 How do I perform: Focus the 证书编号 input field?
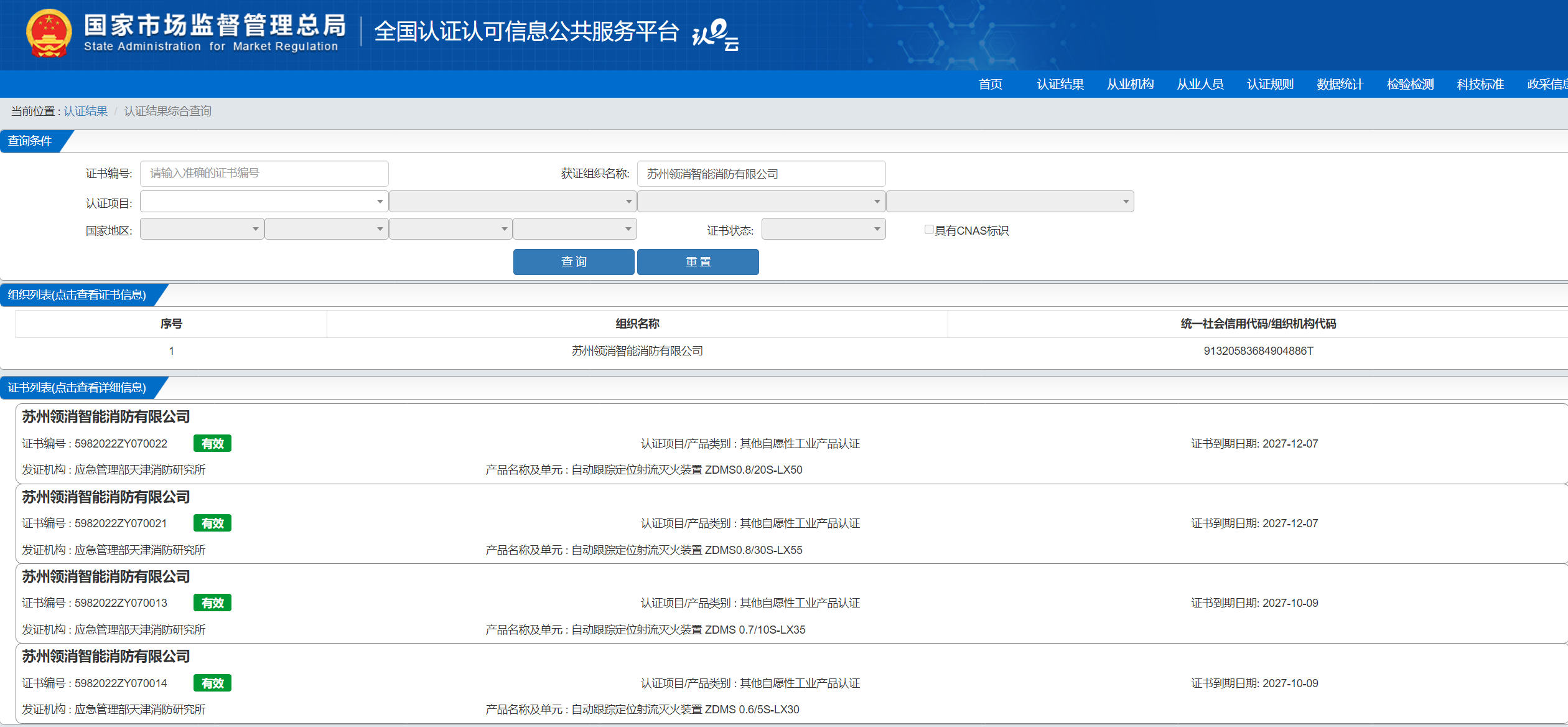click(264, 173)
